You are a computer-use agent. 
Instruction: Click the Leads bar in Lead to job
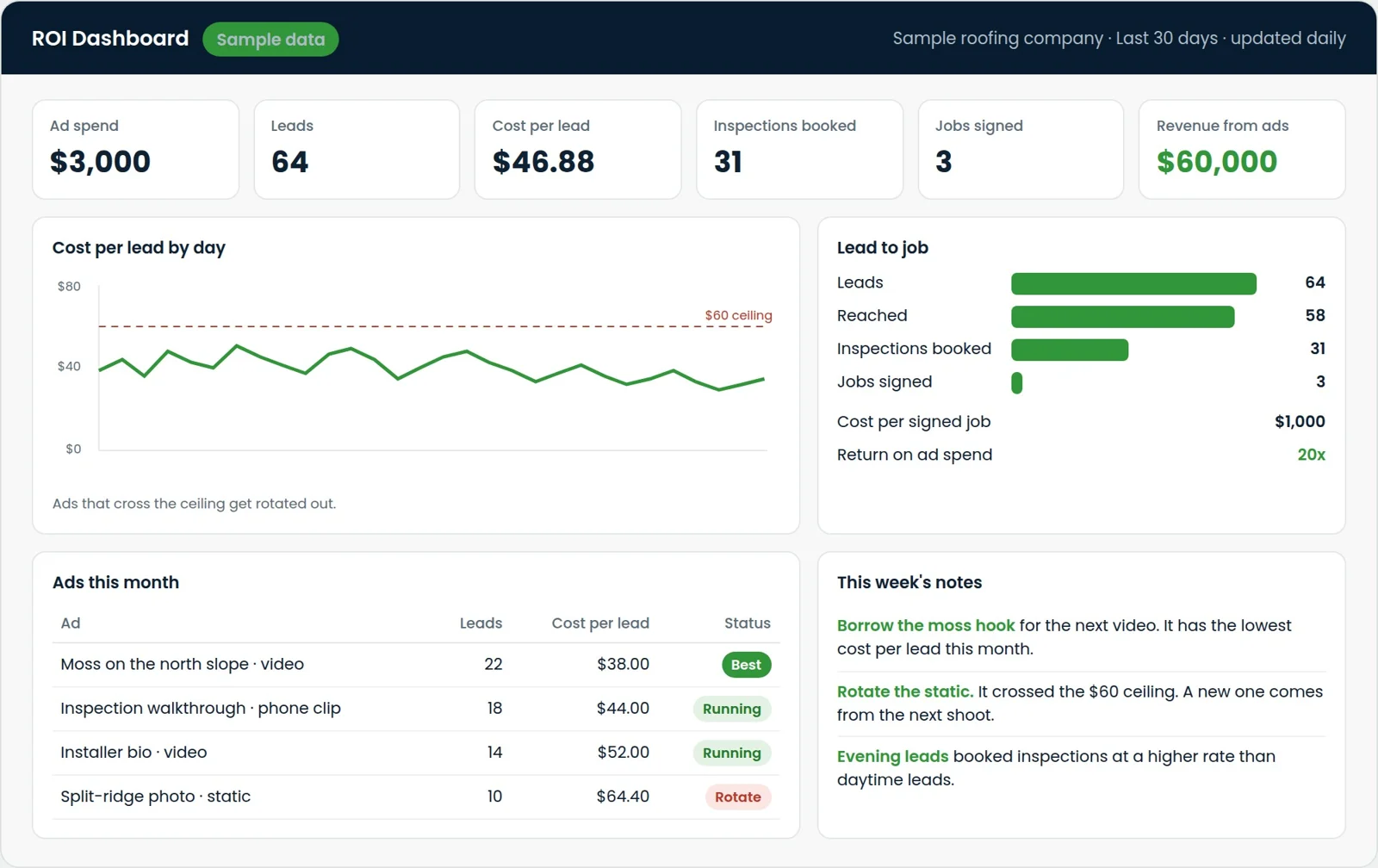[x=1133, y=283]
